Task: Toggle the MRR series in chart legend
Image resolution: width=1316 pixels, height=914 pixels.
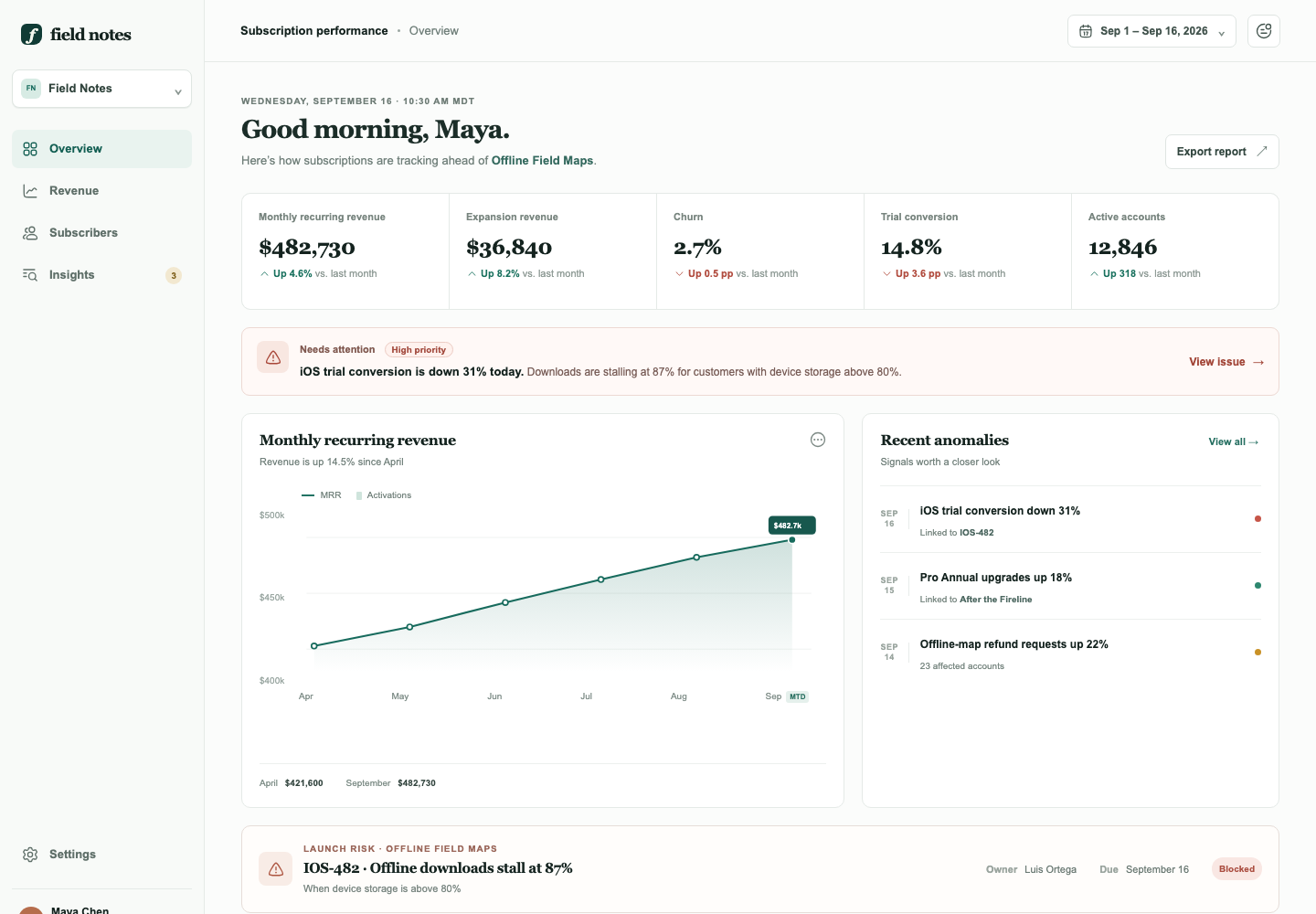Action: coord(322,495)
